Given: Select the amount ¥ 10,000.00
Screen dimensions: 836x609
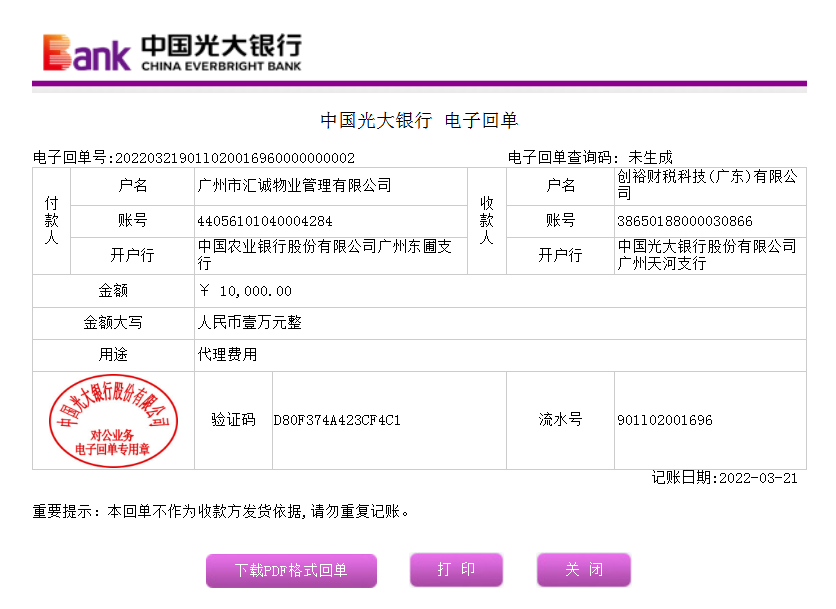Looking at the screenshot, I should tap(245, 291).
